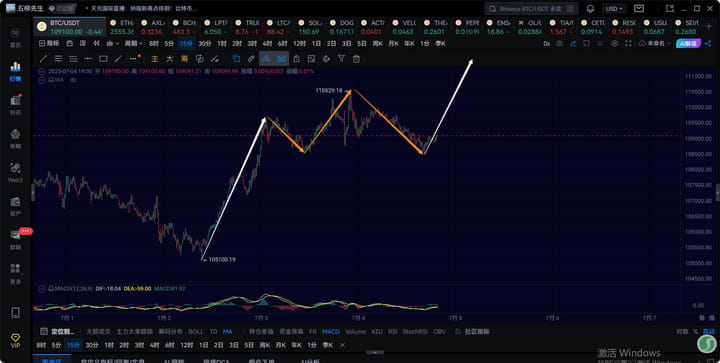Expand the chart type dropdown
Screen dimensions: 720x363
112,43
